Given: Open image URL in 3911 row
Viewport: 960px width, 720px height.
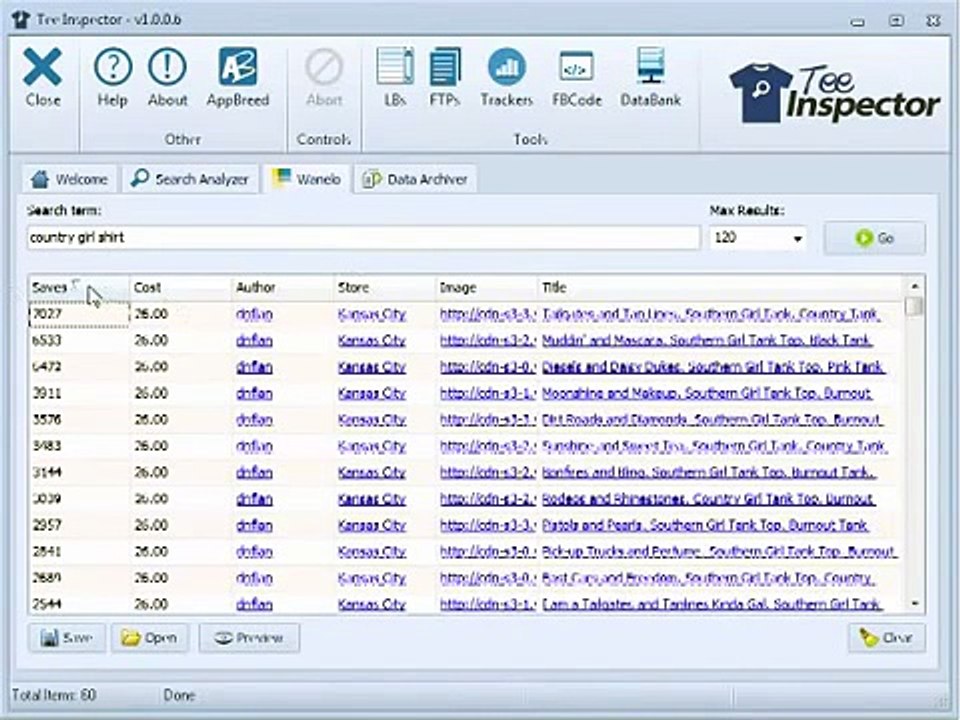Looking at the screenshot, I should pos(488,393).
